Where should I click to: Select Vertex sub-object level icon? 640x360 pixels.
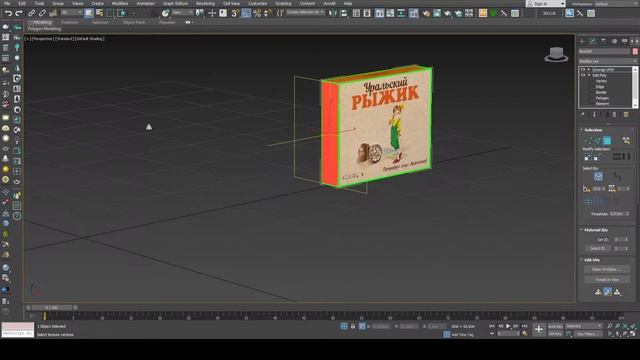coord(588,140)
